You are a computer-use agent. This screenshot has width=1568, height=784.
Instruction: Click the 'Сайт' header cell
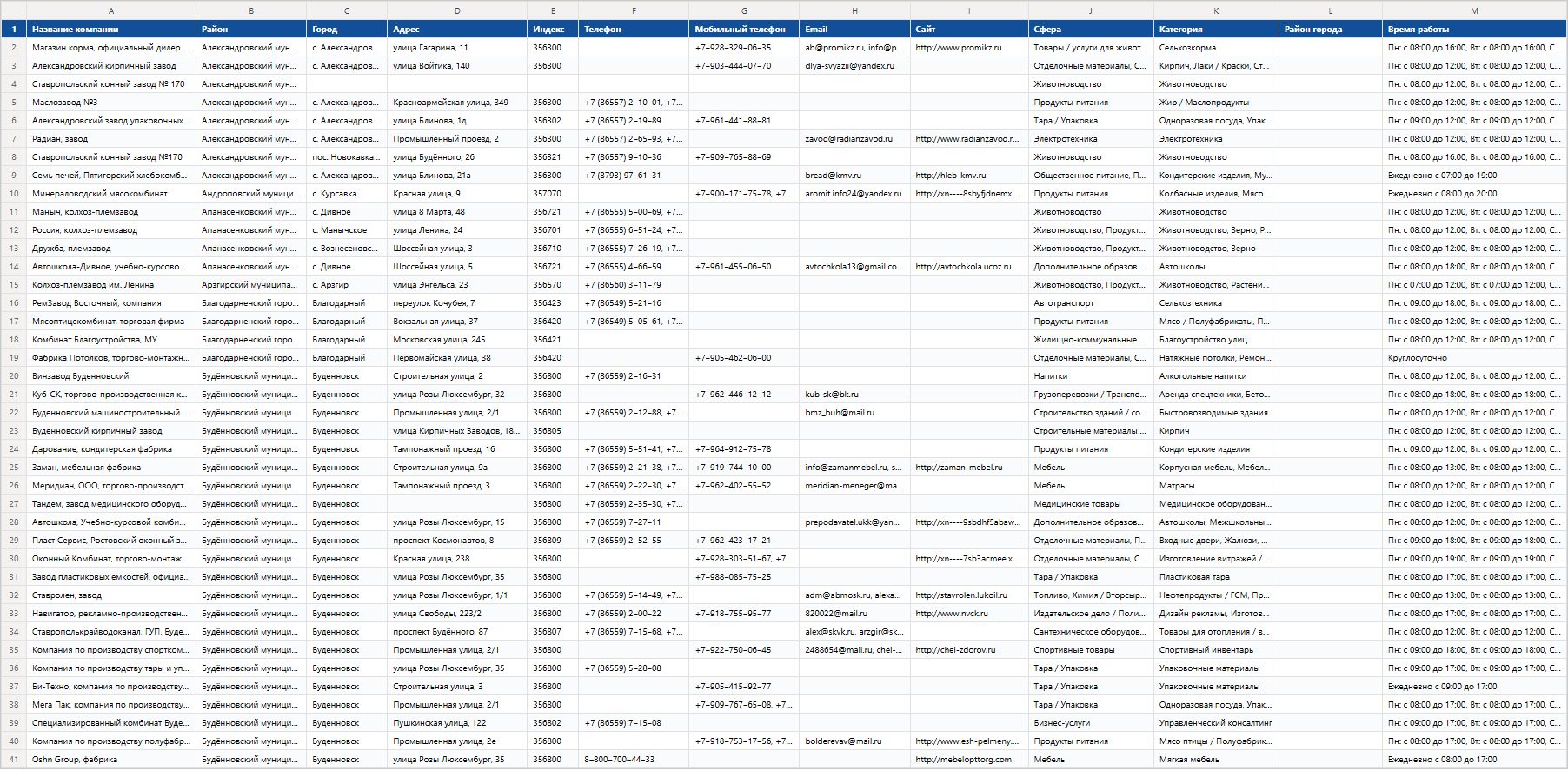969,29
